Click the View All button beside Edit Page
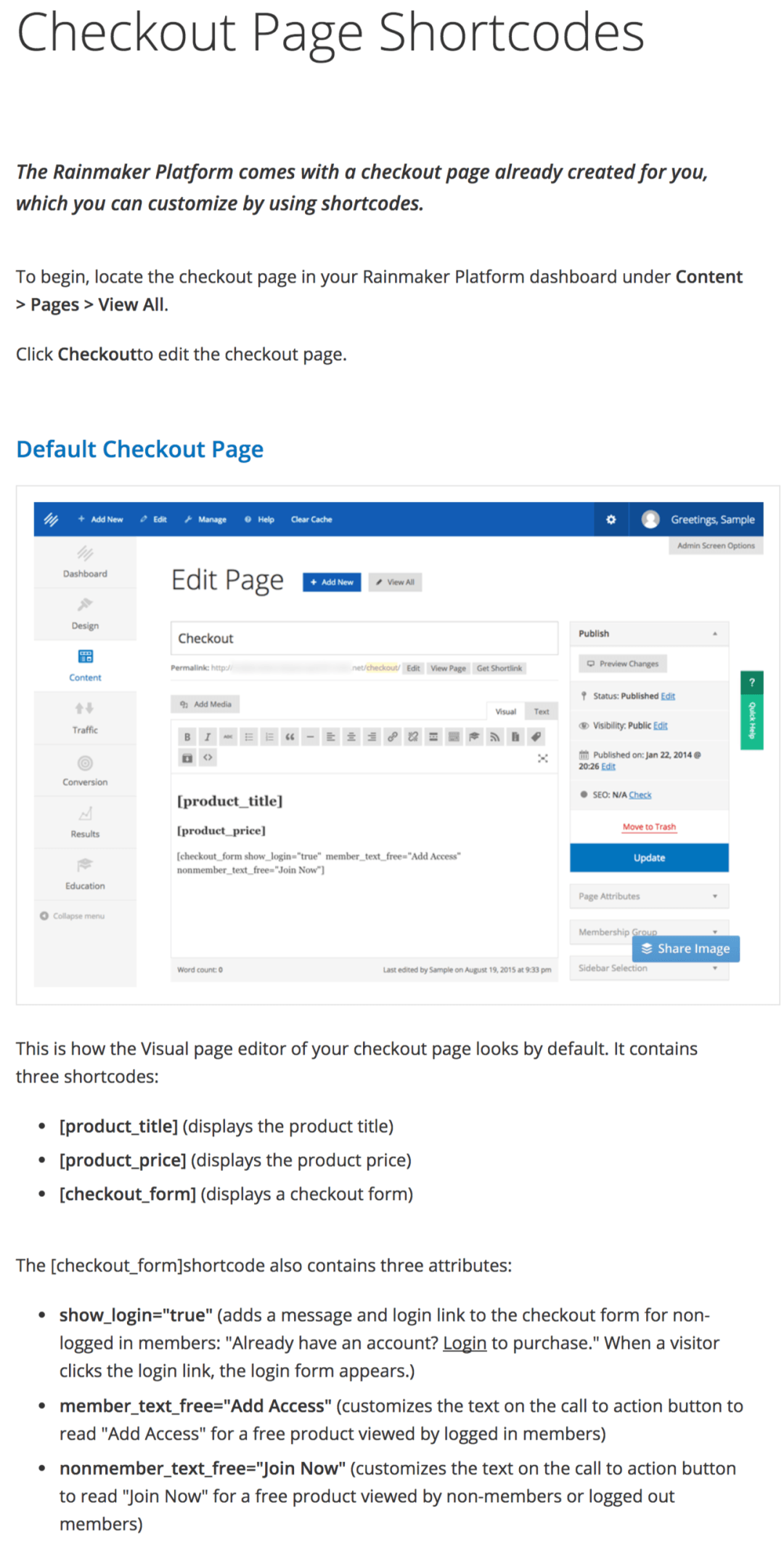Image resolution: width=784 pixels, height=1542 pixels. point(395,582)
